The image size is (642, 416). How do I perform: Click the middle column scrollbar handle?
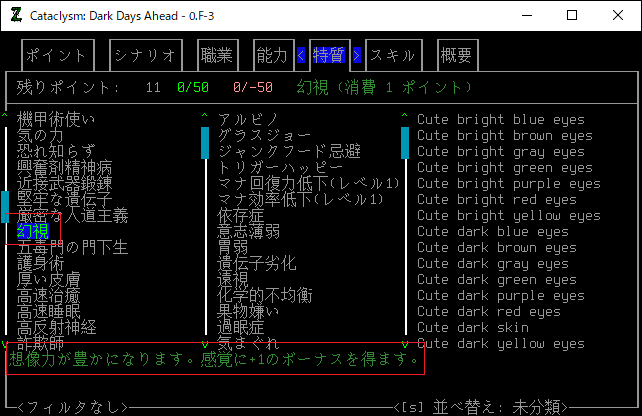point(205,136)
